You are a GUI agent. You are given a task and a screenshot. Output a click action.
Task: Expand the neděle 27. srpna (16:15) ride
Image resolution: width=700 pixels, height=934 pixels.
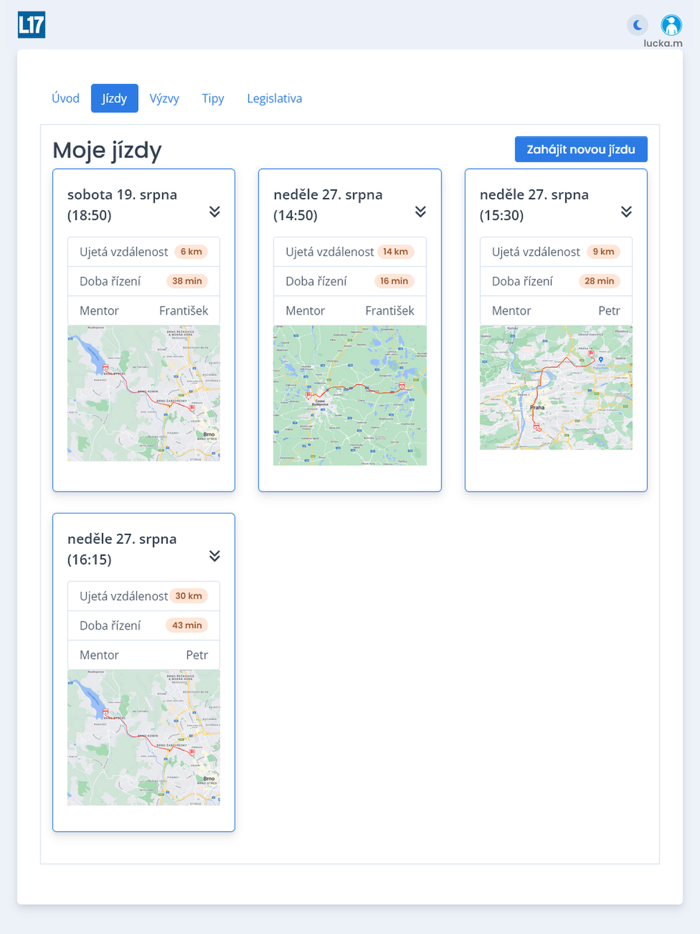point(214,556)
